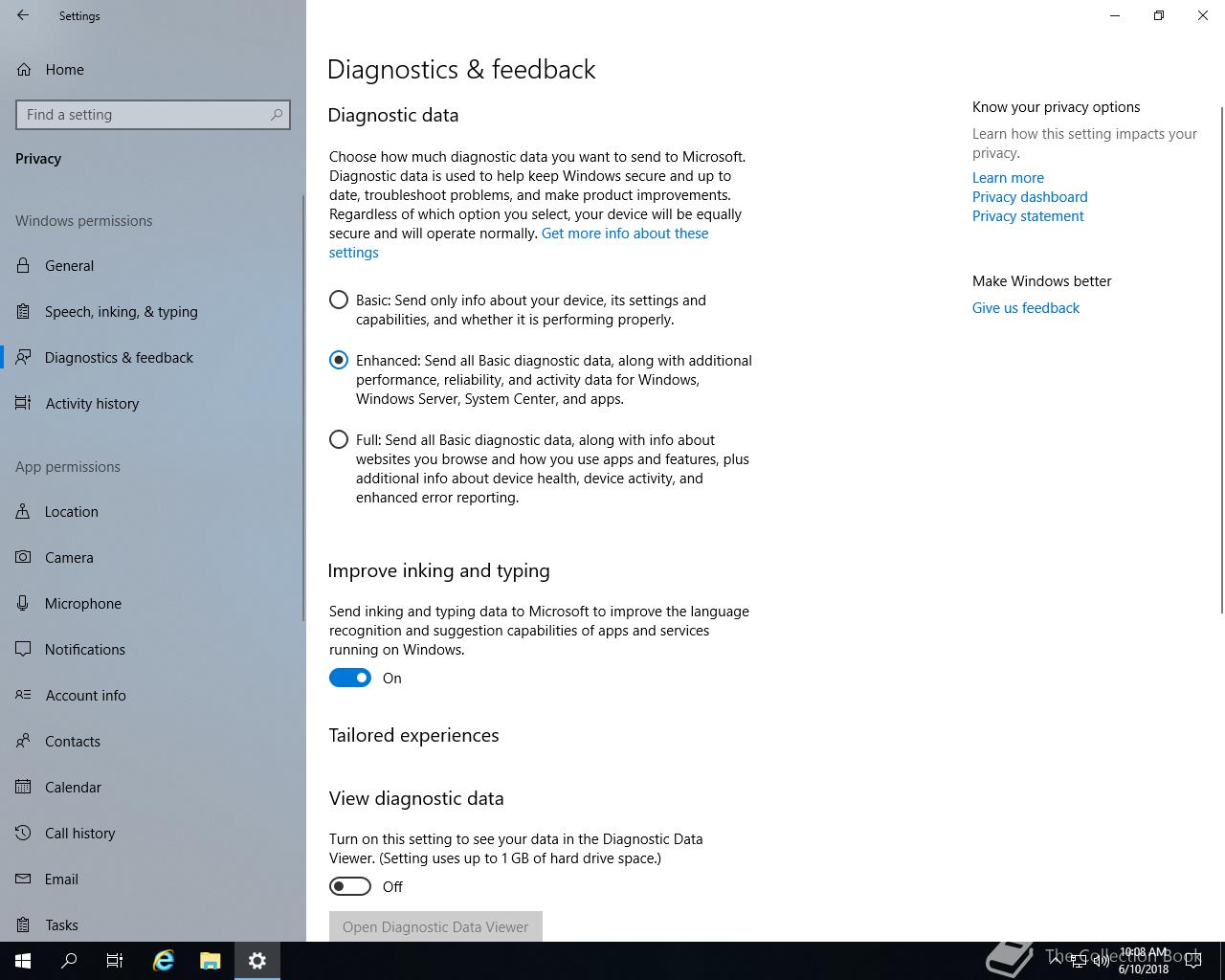
Task: Click the Give us feedback link
Action: 1026,307
